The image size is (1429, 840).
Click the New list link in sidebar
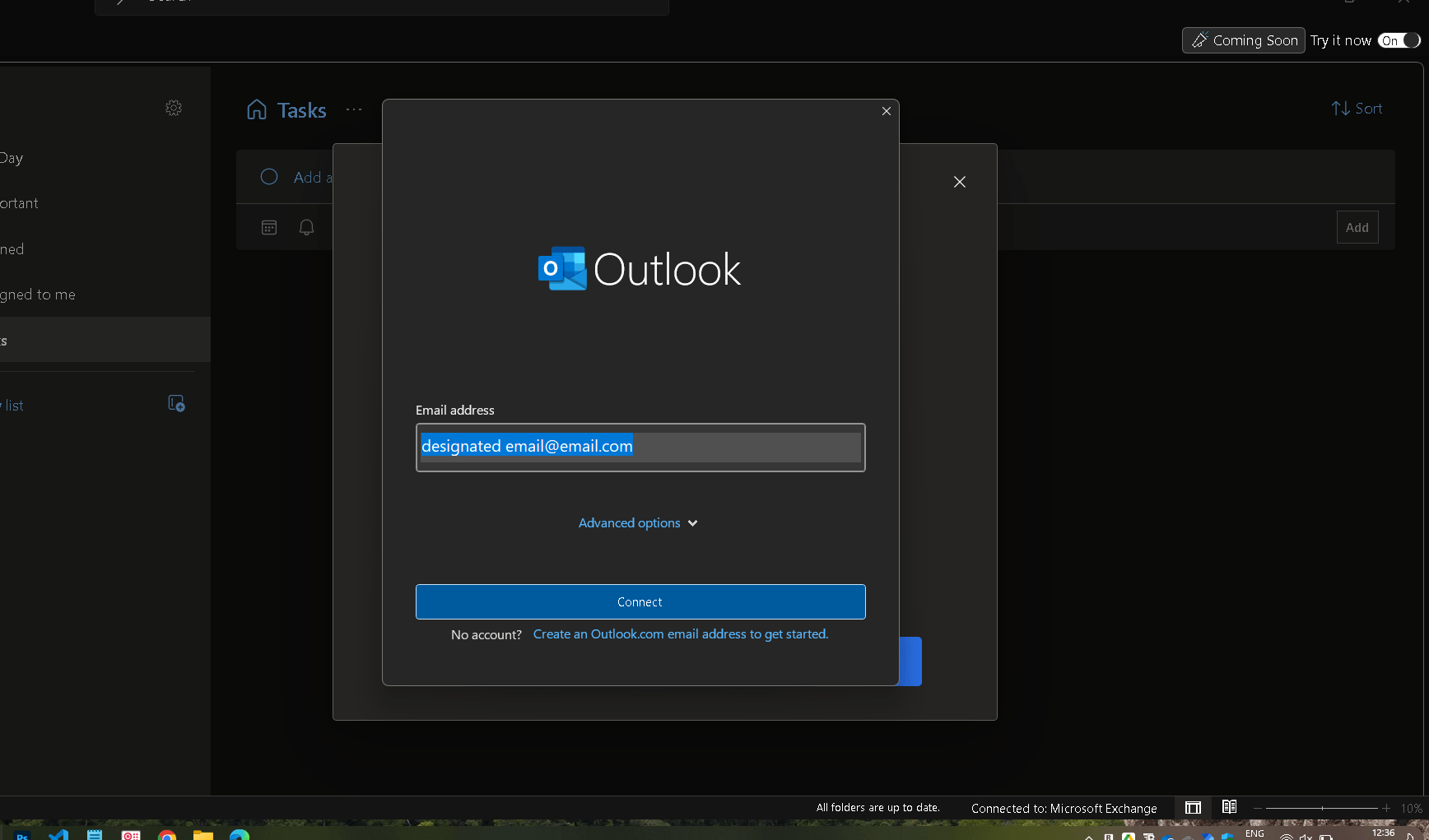pos(12,406)
